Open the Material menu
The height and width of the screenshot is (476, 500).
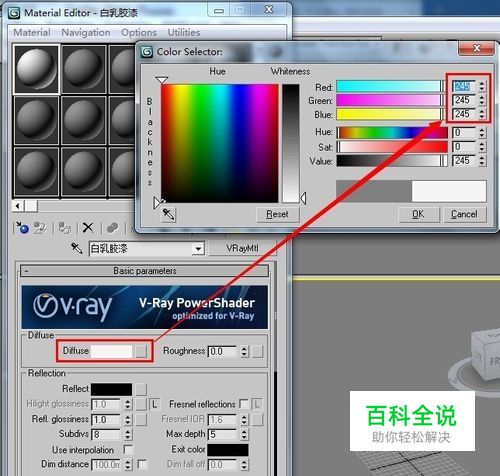pyautogui.click(x=32, y=33)
